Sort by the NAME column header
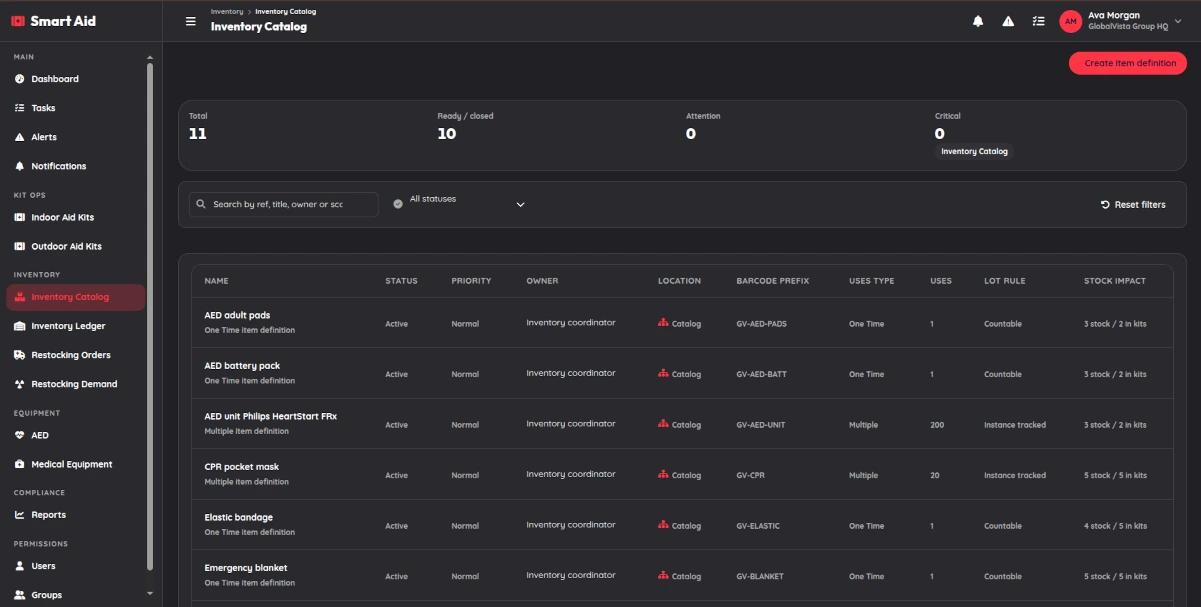The image size is (1201, 607). point(217,281)
